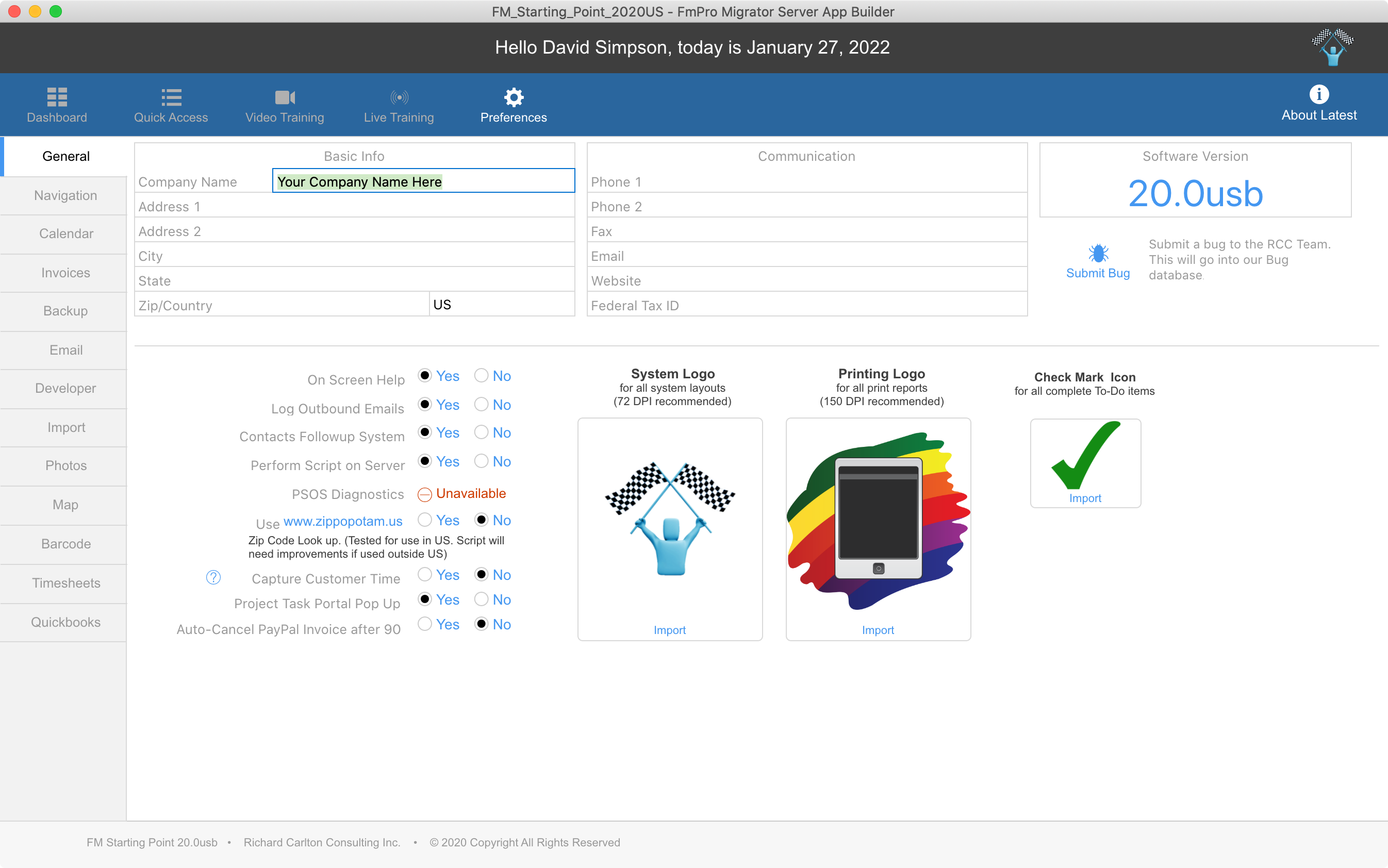Image resolution: width=1388 pixels, height=868 pixels.
Task: Click the Live Training broadcast icon
Action: 399,97
